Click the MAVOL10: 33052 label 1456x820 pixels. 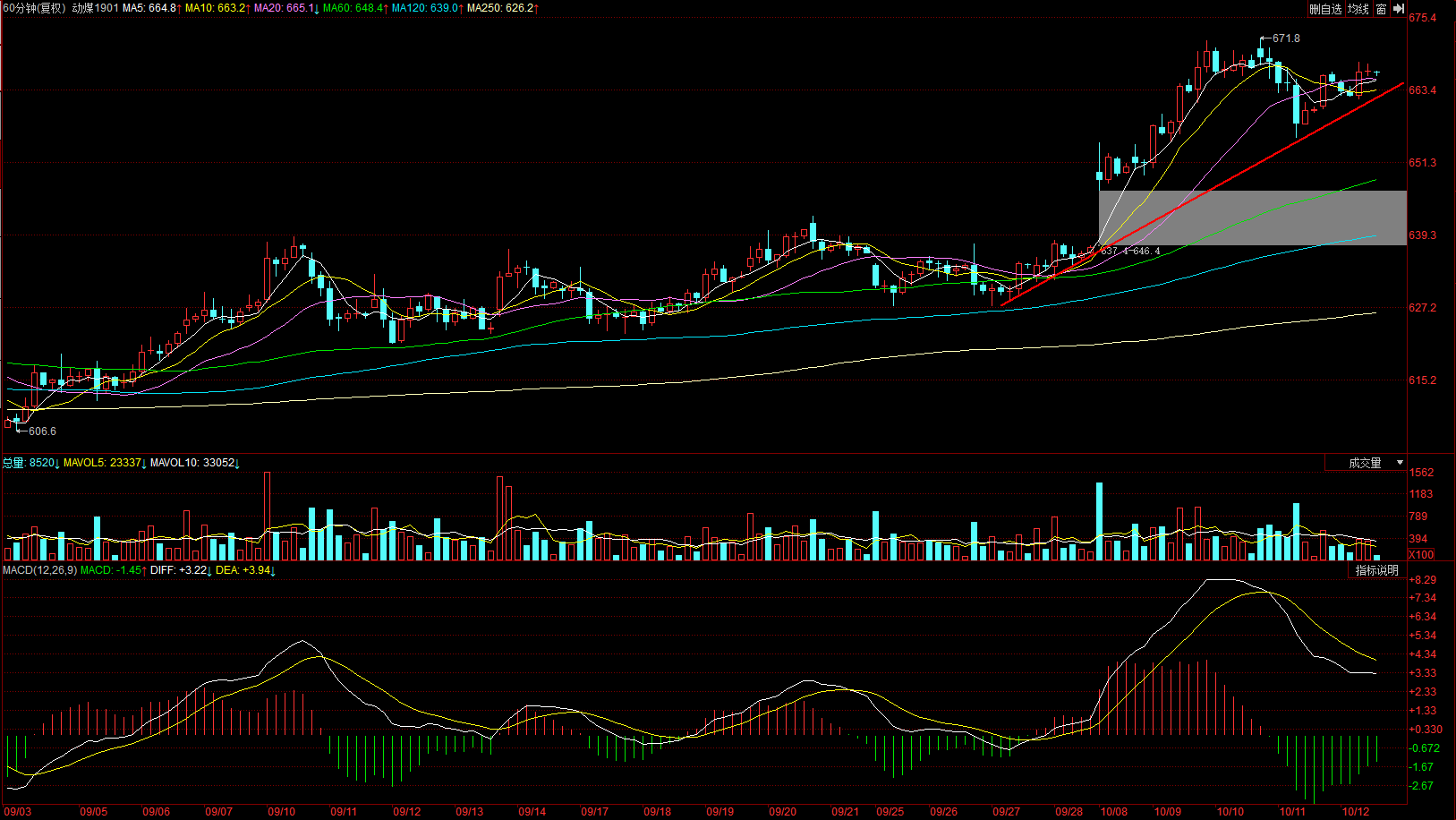194,463
